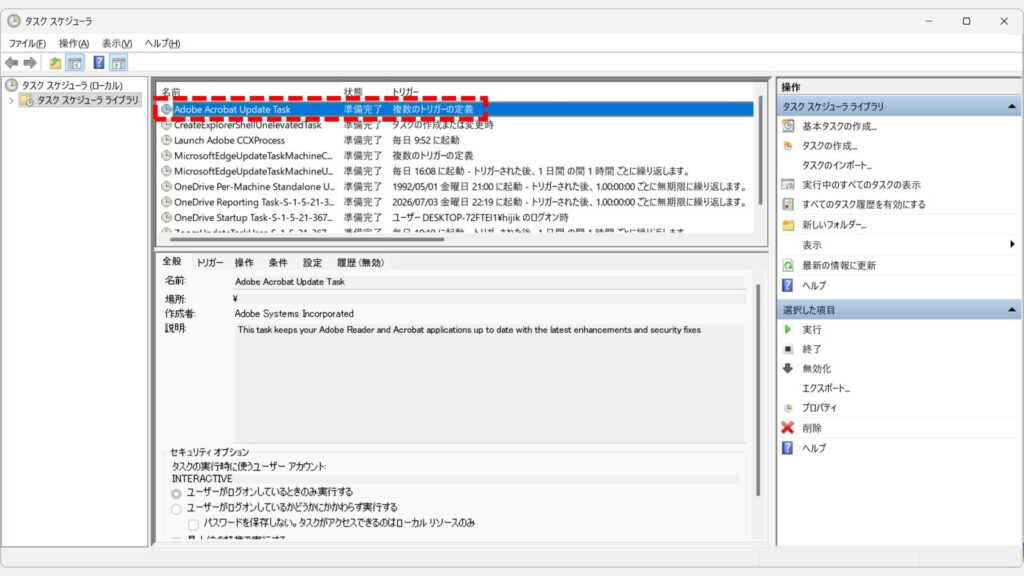Open the 操作(A) menu
Screen dimensions: 1024x576
74,43
